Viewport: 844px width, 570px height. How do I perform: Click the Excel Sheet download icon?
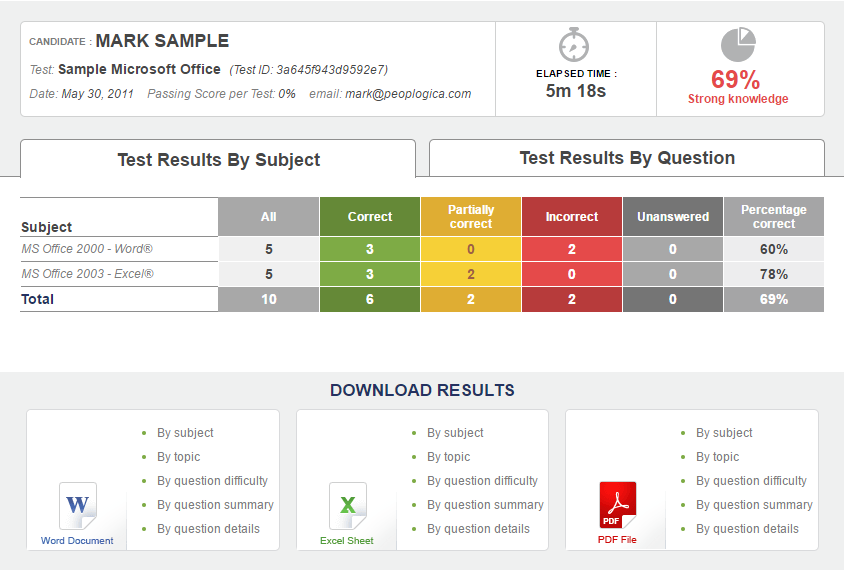click(x=348, y=505)
